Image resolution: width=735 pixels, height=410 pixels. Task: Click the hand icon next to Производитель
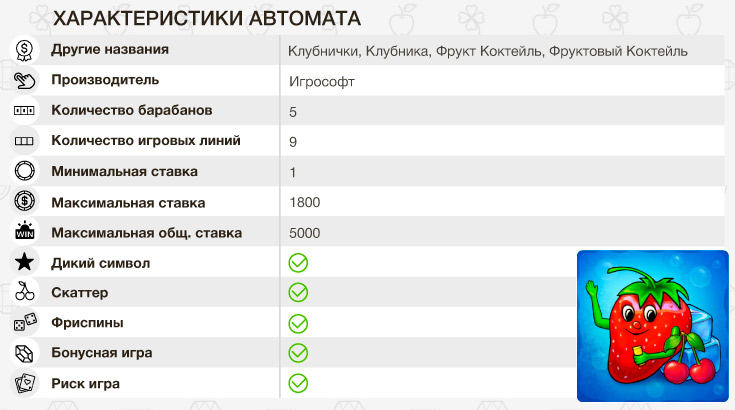[25, 80]
